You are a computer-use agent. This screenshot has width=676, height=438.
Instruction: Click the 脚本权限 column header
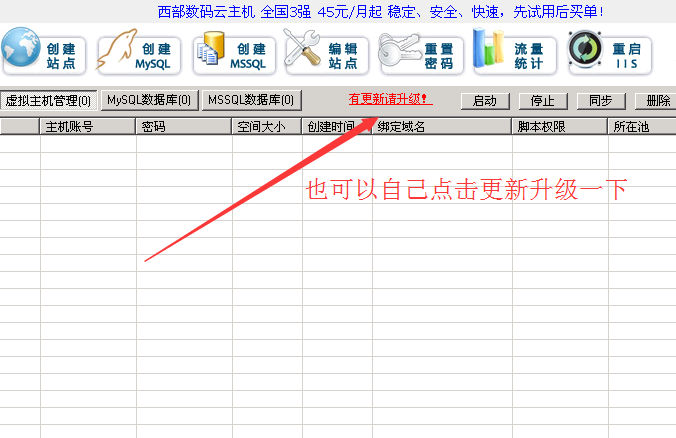pyautogui.click(x=560, y=126)
